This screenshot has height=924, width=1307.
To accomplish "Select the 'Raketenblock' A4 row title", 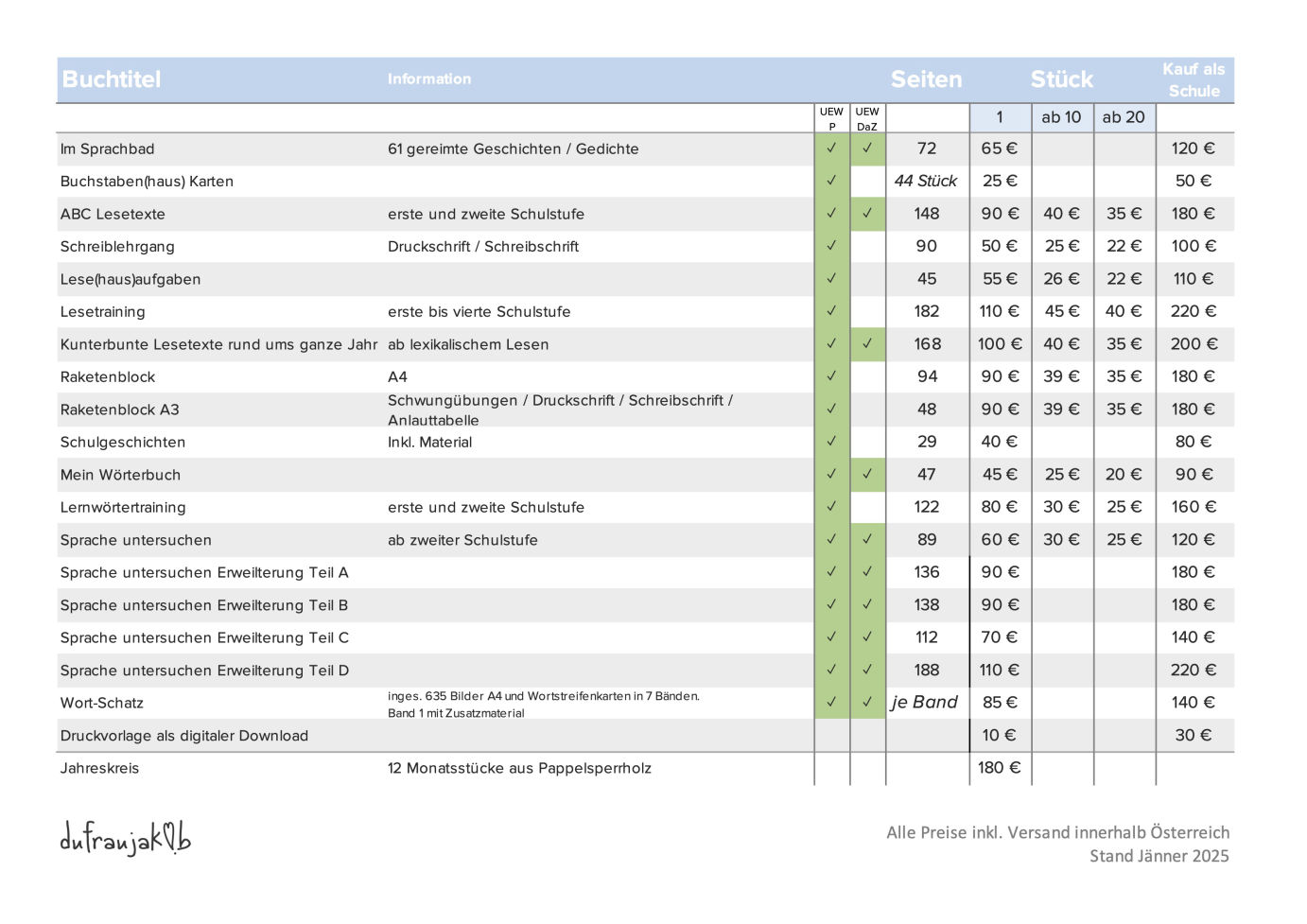I will (x=108, y=377).
